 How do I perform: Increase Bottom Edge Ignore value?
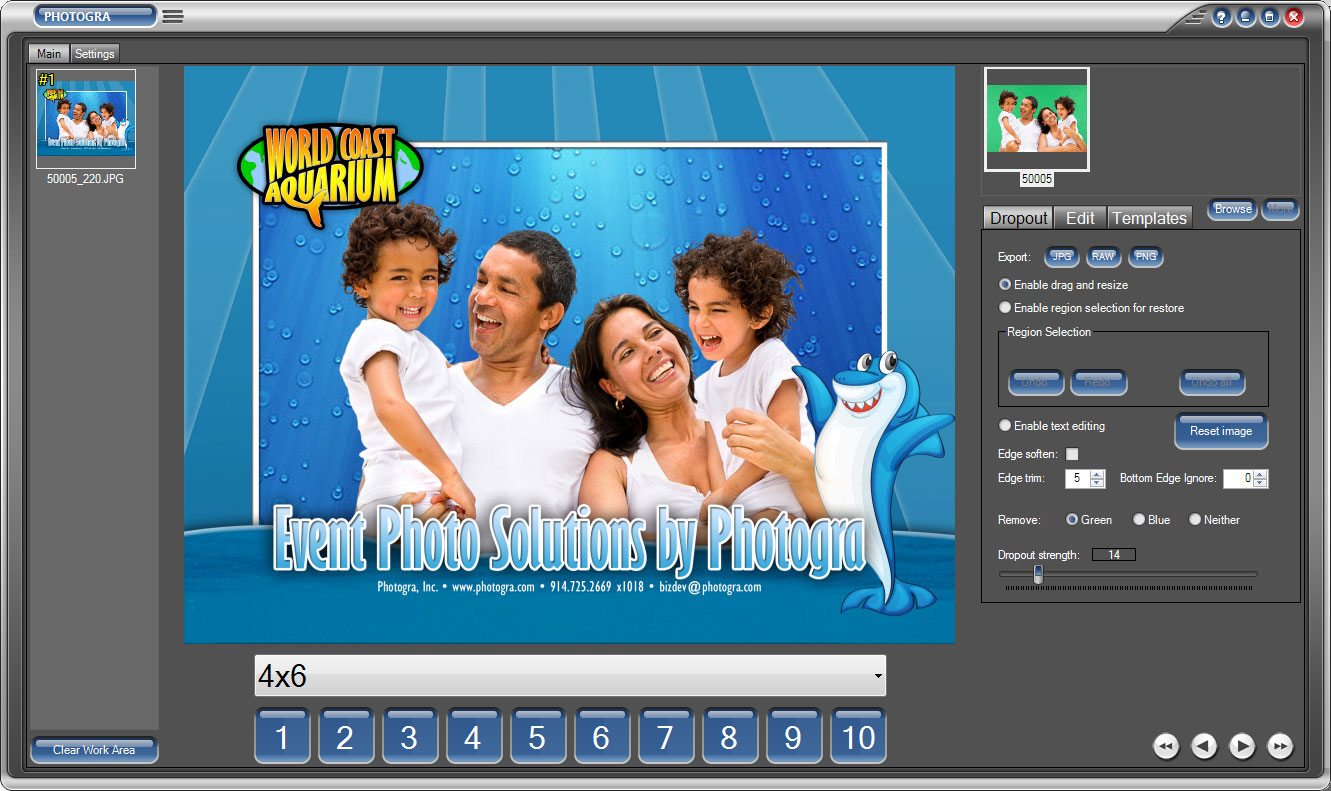coord(1260,474)
